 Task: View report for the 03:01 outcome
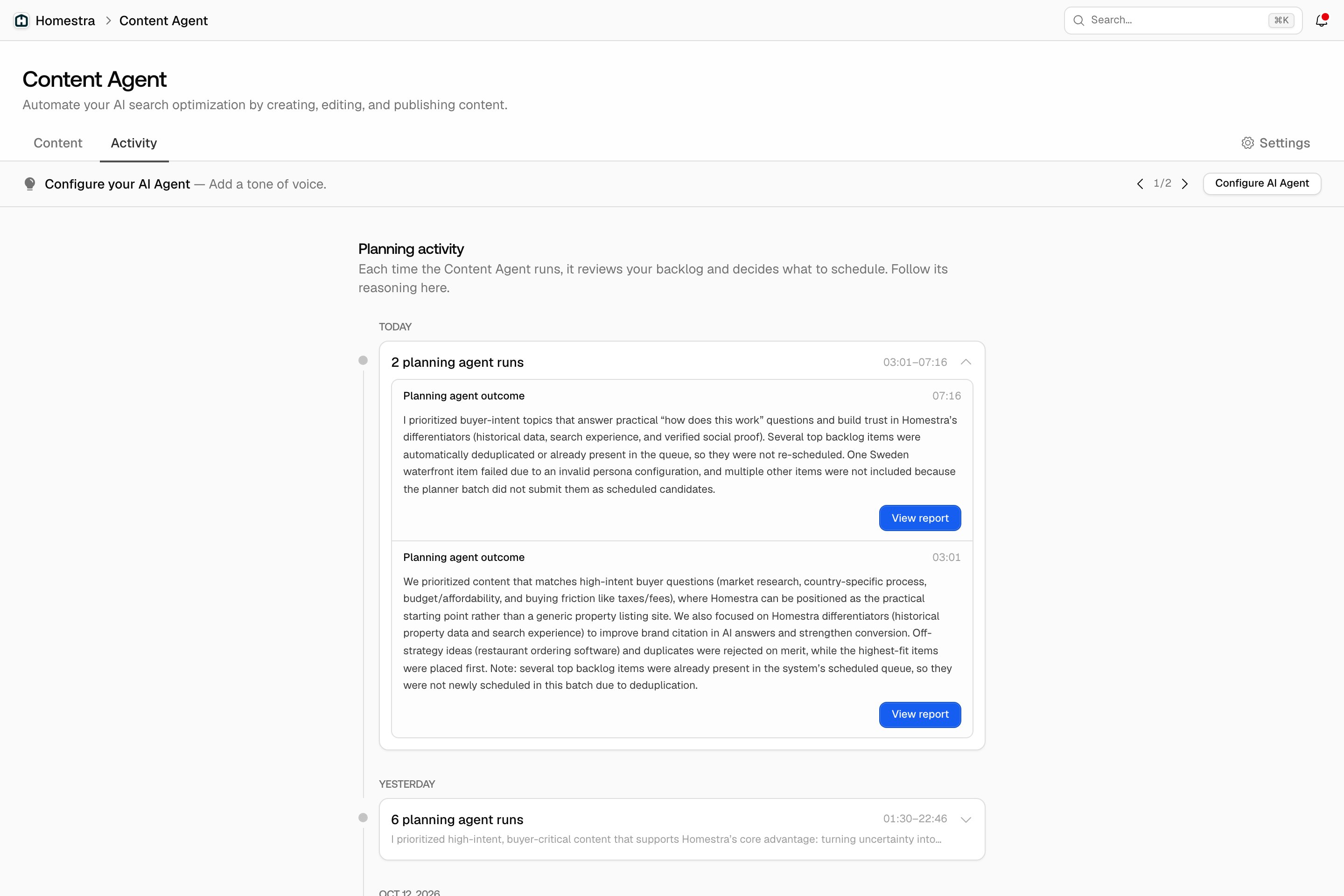920,714
